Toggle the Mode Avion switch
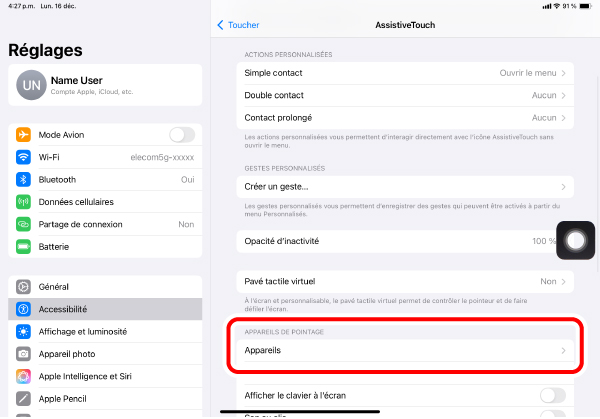The height and width of the screenshot is (419, 600). pyautogui.click(x=181, y=135)
